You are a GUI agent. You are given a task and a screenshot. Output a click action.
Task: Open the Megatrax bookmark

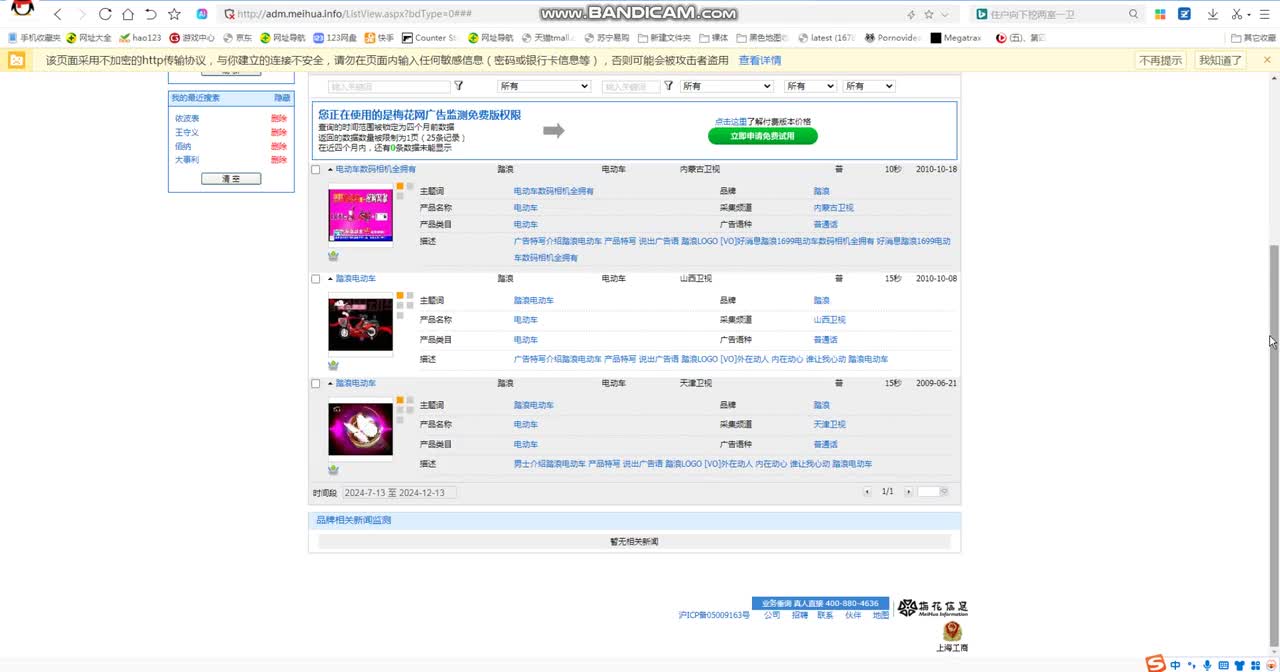pos(955,38)
